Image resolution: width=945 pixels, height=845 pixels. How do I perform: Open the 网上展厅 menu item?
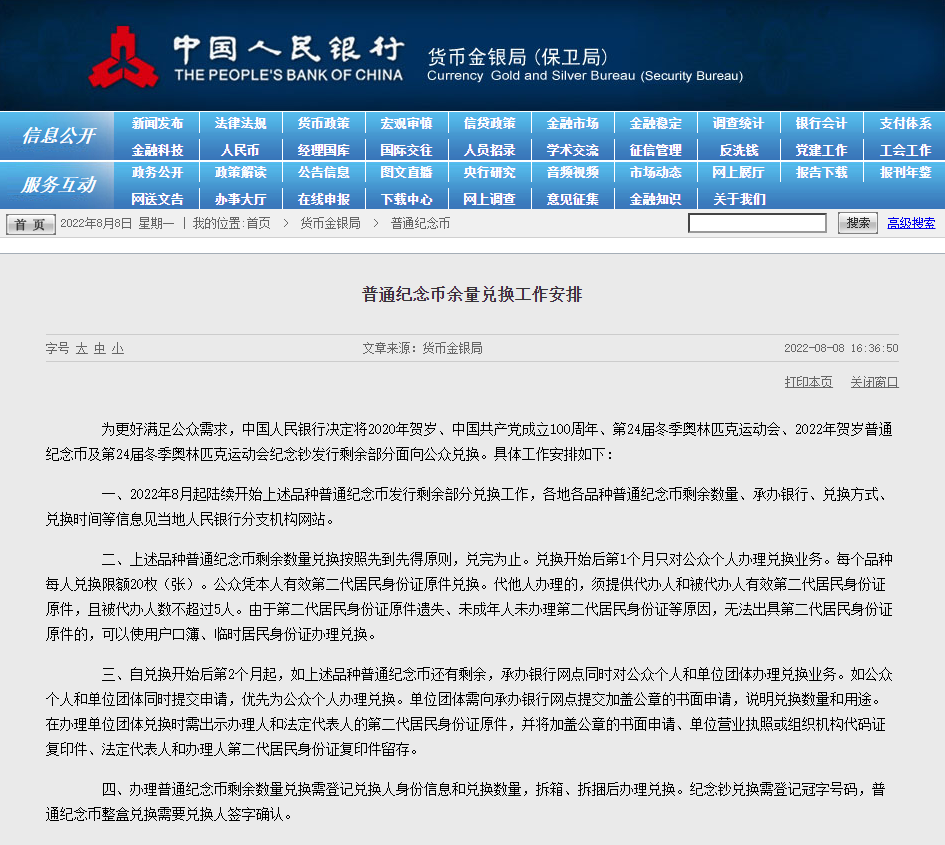click(x=739, y=172)
